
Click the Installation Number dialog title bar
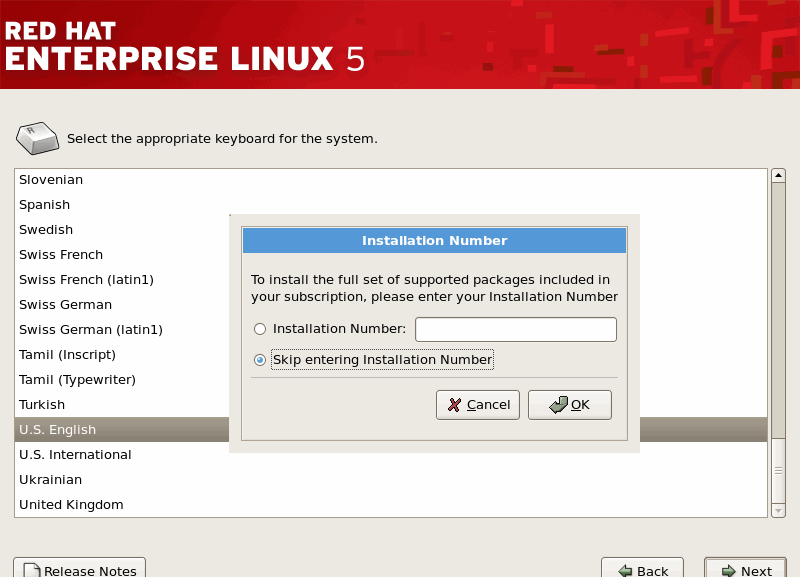click(434, 241)
